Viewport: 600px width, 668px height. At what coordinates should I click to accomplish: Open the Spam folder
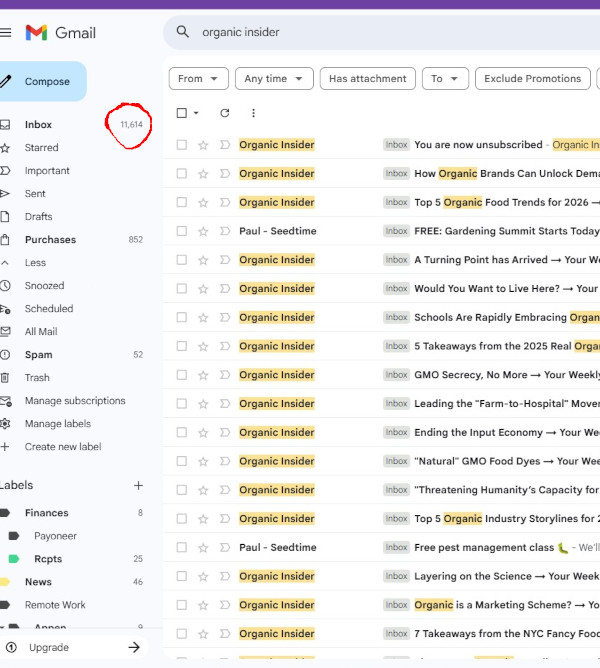[39, 355]
